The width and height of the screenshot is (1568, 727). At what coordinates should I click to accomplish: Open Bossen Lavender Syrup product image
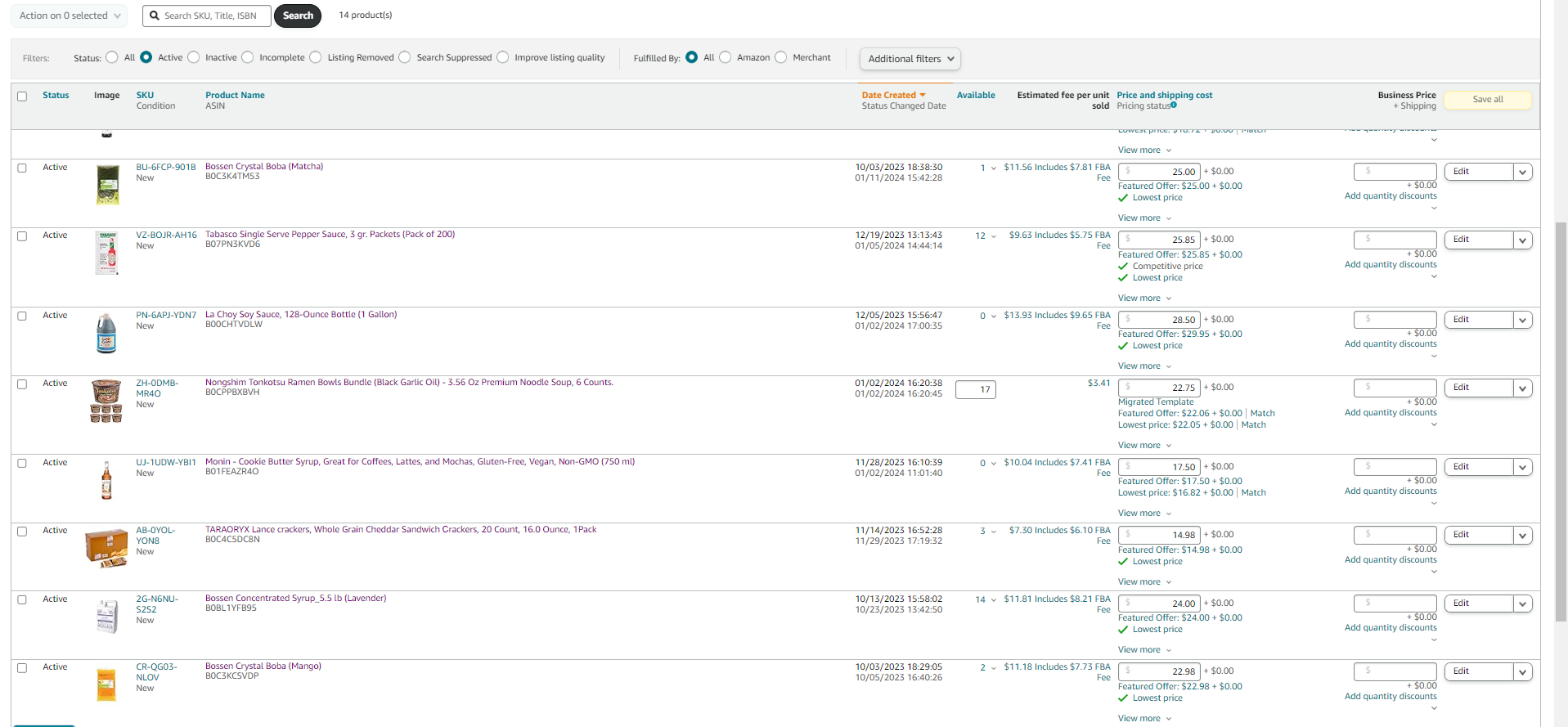107,617
